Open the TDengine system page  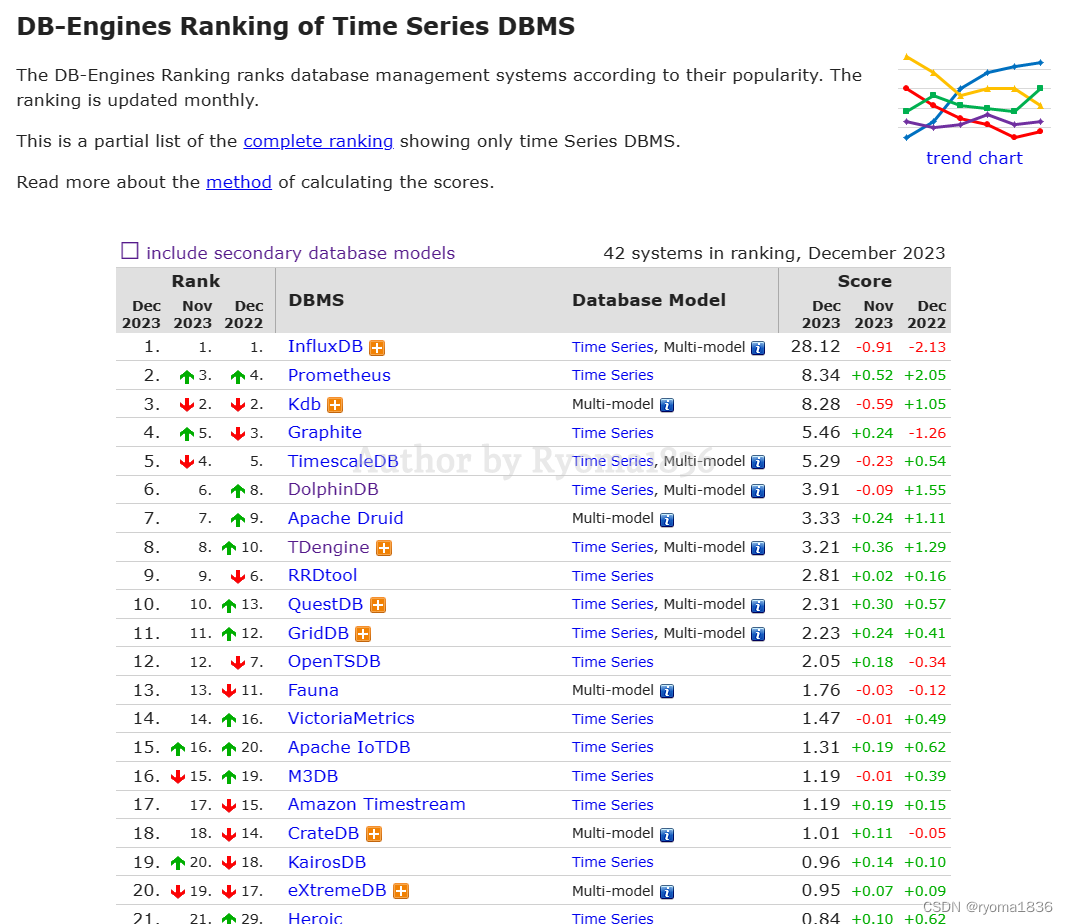tap(328, 547)
